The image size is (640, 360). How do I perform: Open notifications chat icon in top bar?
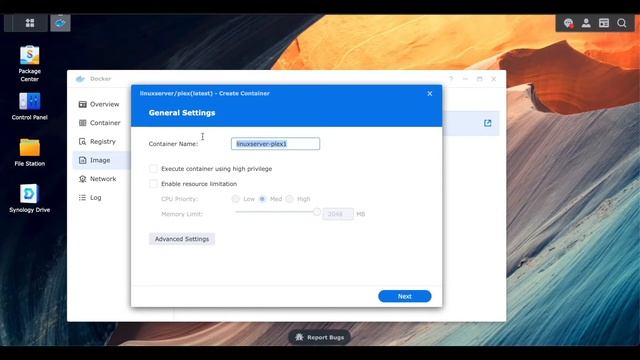point(568,23)
